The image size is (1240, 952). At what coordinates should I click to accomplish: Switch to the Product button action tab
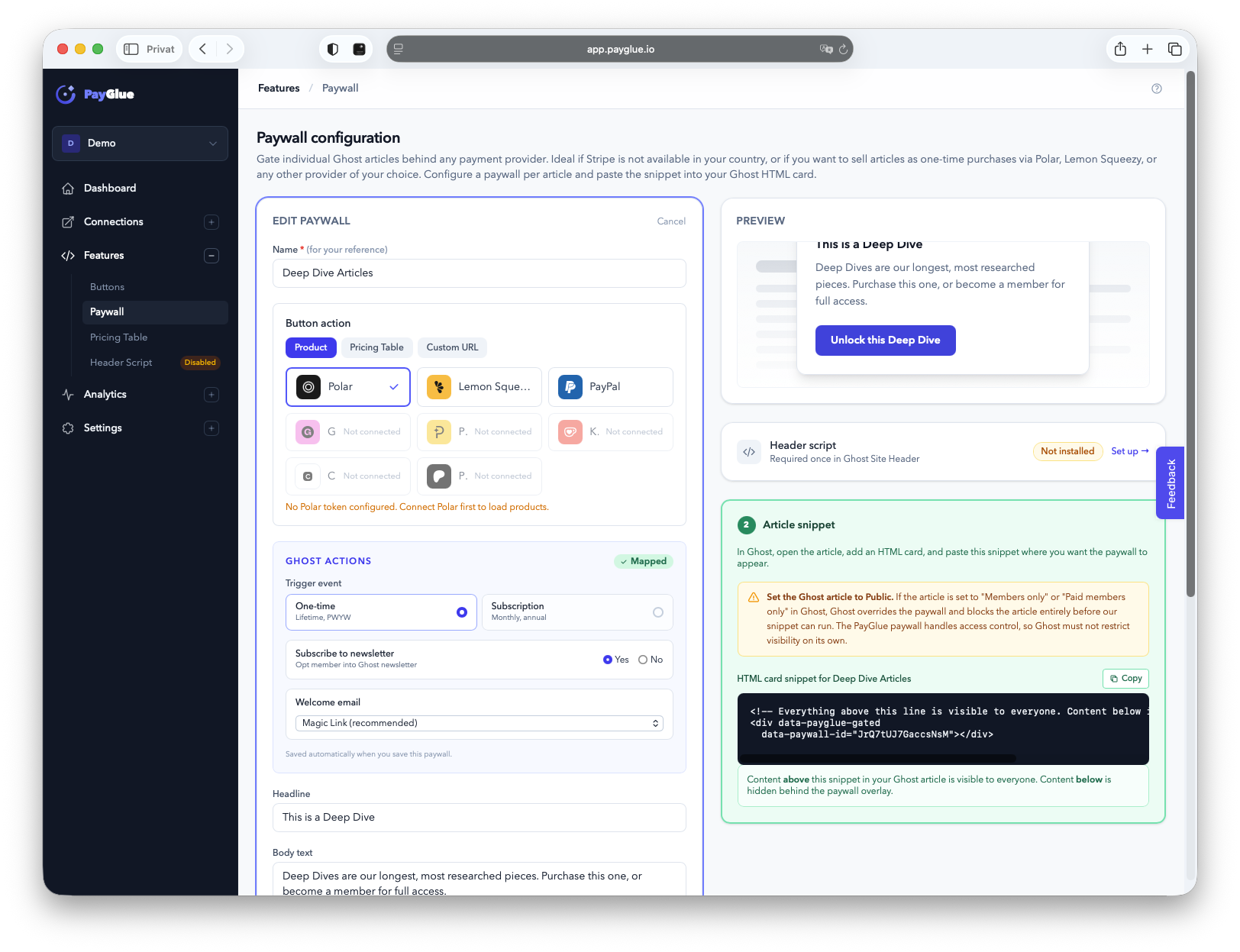[x=311, y=347]
